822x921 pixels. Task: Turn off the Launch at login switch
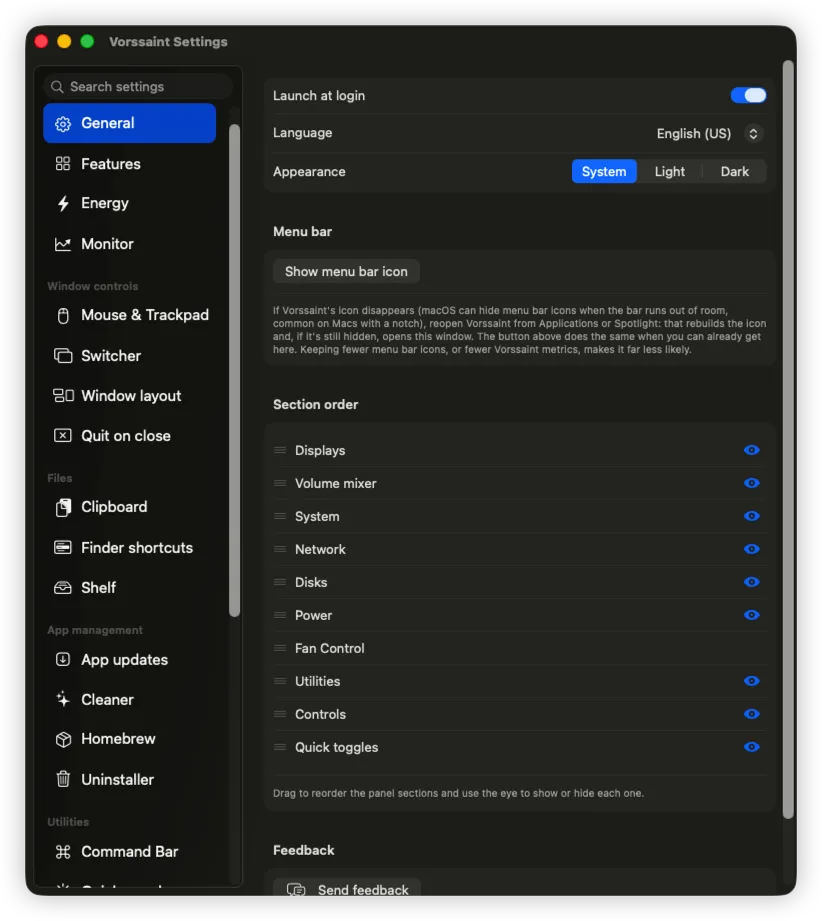point(748,95)
